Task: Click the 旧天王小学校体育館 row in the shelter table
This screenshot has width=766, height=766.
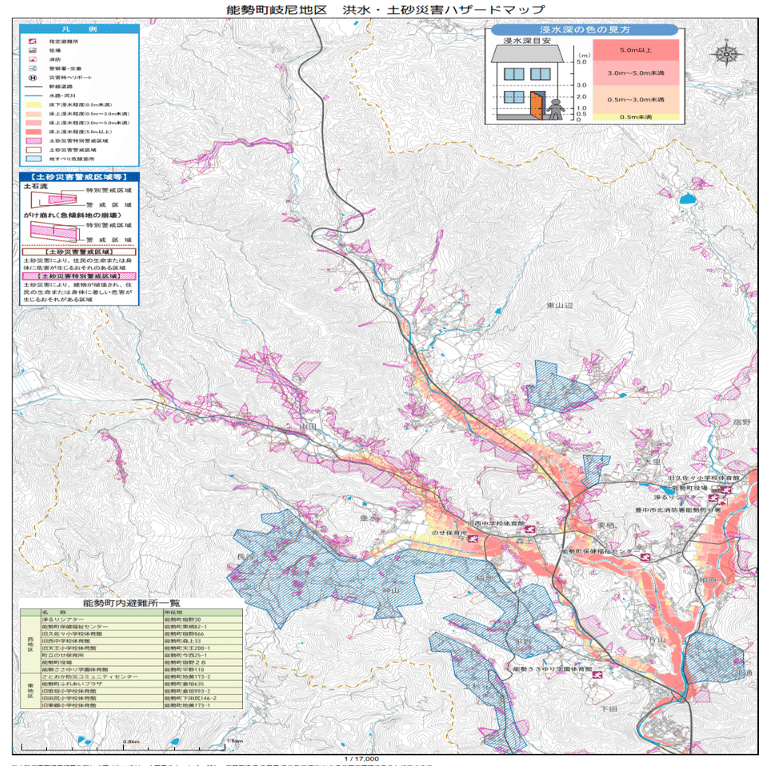Action: [142, 648]
